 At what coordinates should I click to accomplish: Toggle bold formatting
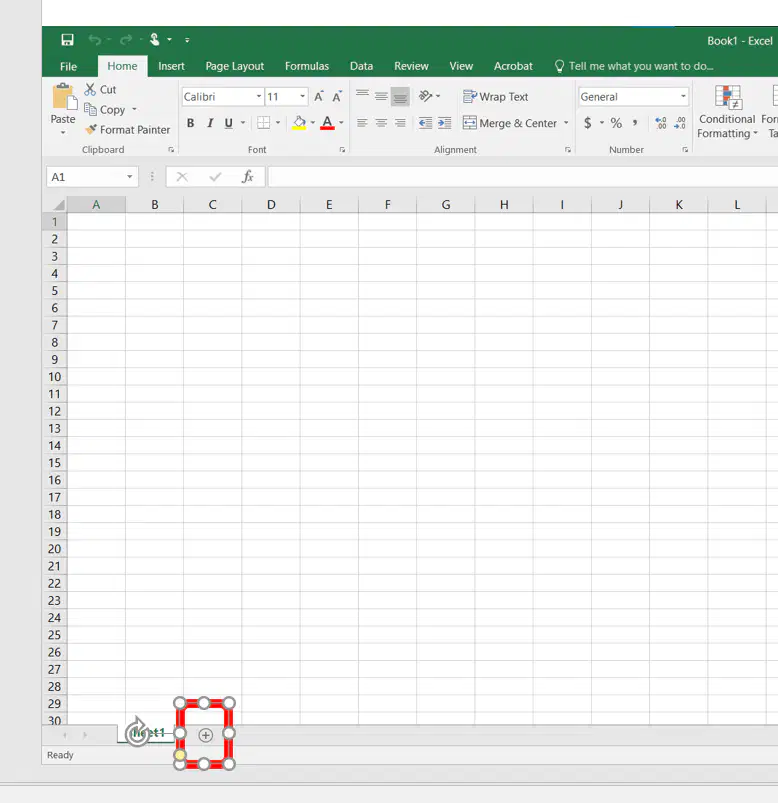coord(191,123)
